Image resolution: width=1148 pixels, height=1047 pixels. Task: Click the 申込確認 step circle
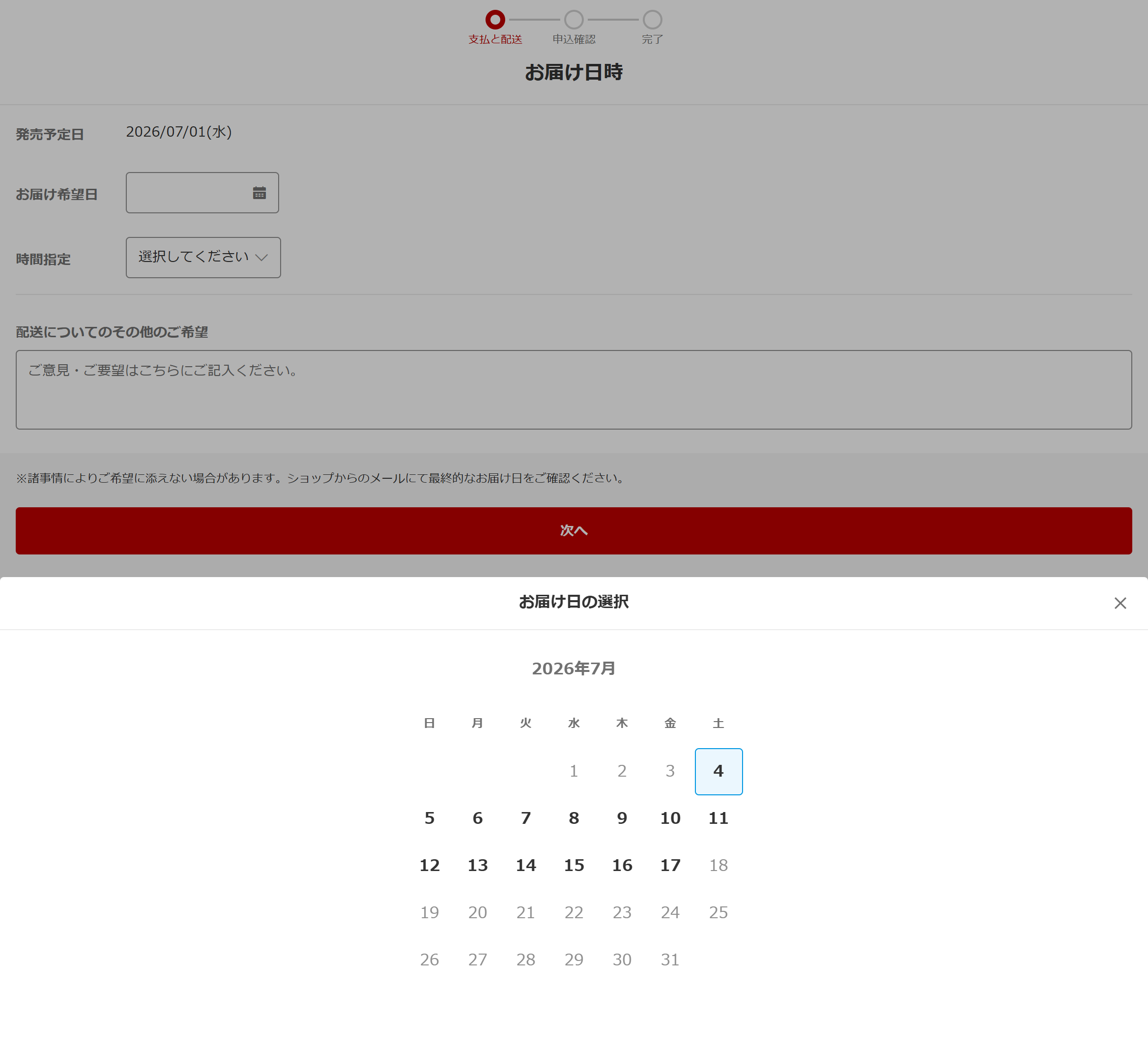[x=574, y=19]
